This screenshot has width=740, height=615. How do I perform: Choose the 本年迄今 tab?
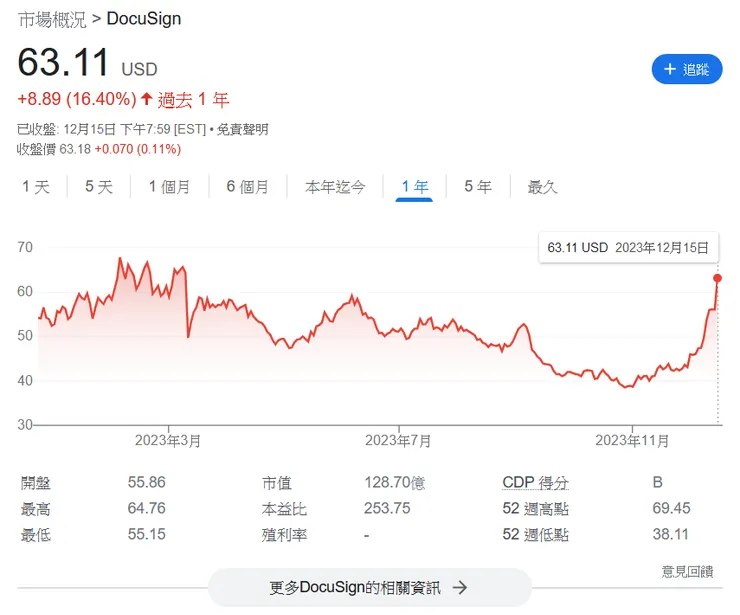(x=335, y=187)
